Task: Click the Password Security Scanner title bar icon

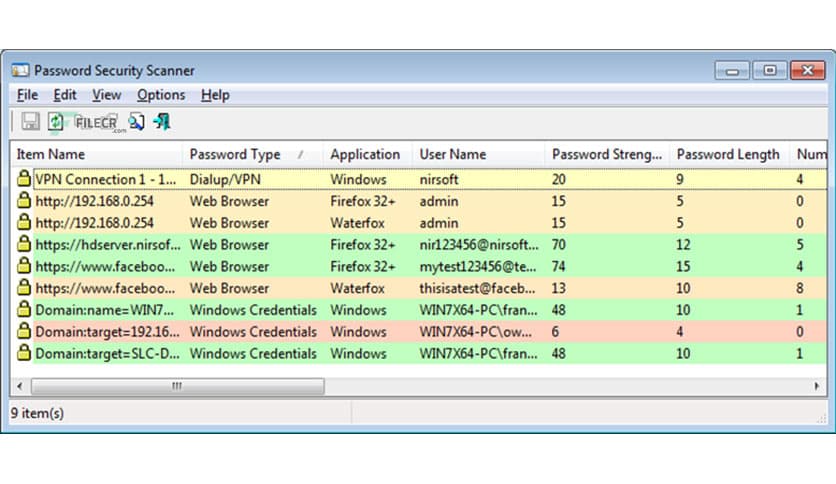Action: (x=20, y=70)
